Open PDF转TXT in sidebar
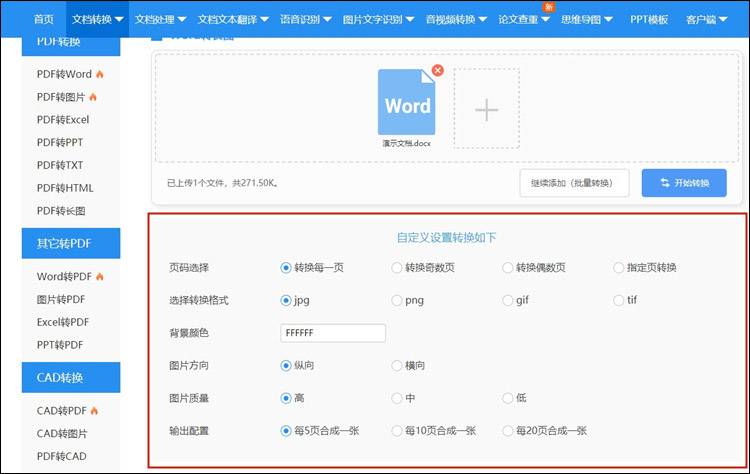750x474 pixels. pos(60,165)
